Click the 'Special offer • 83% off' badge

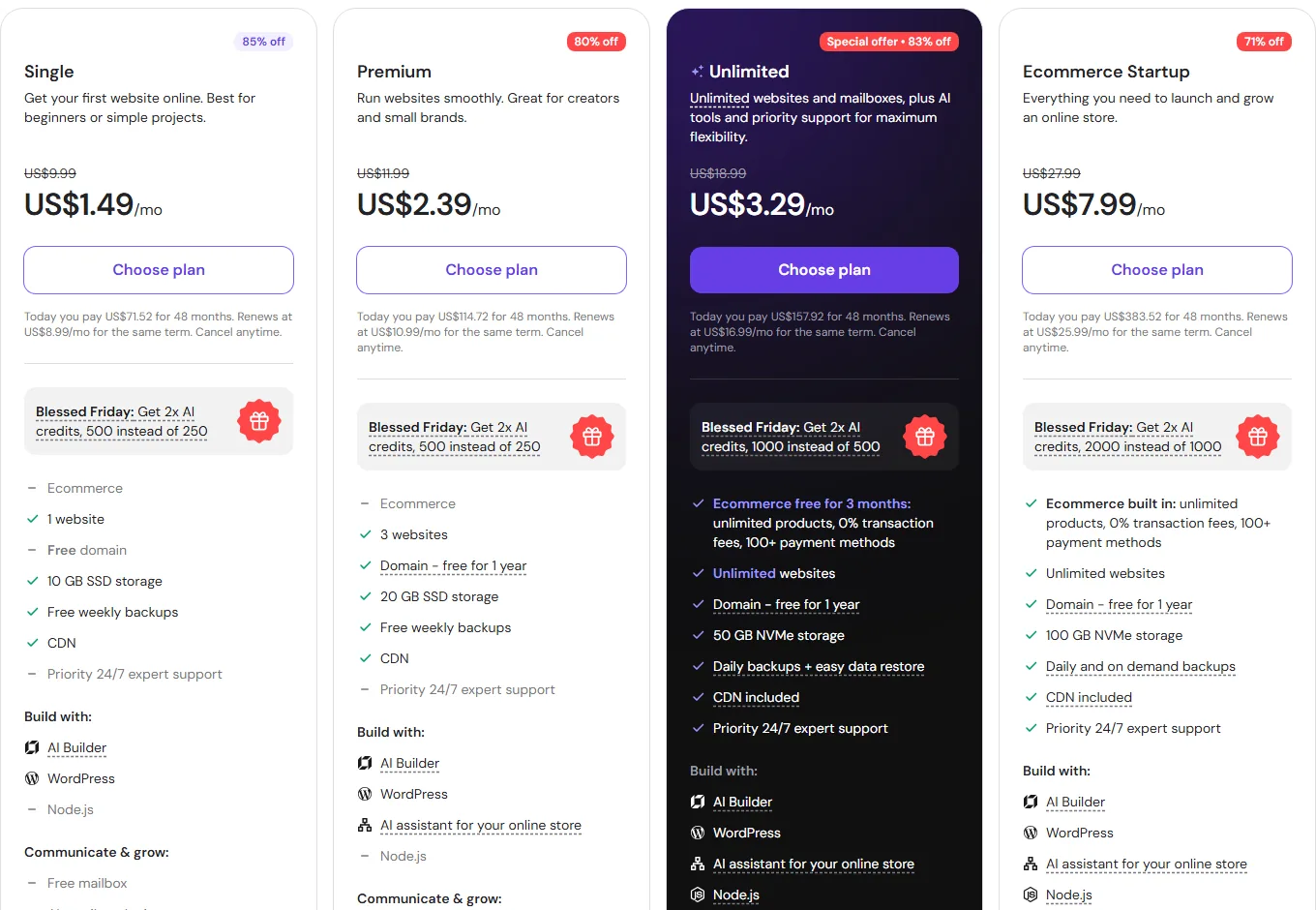(x=888, y=42)
